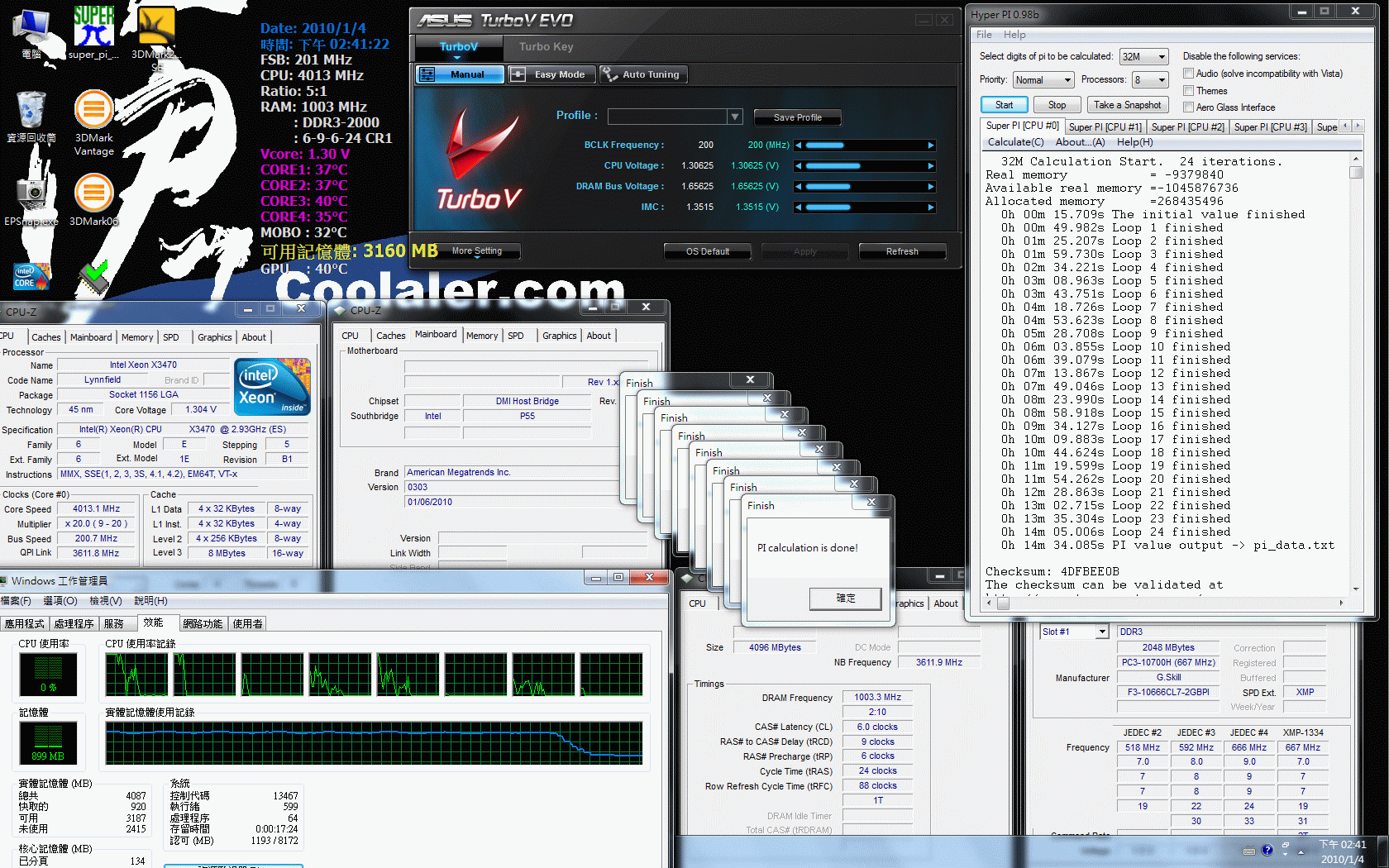Click Refresh button in TurboV
Screen dimensions: 1389x868
(902, 251)
